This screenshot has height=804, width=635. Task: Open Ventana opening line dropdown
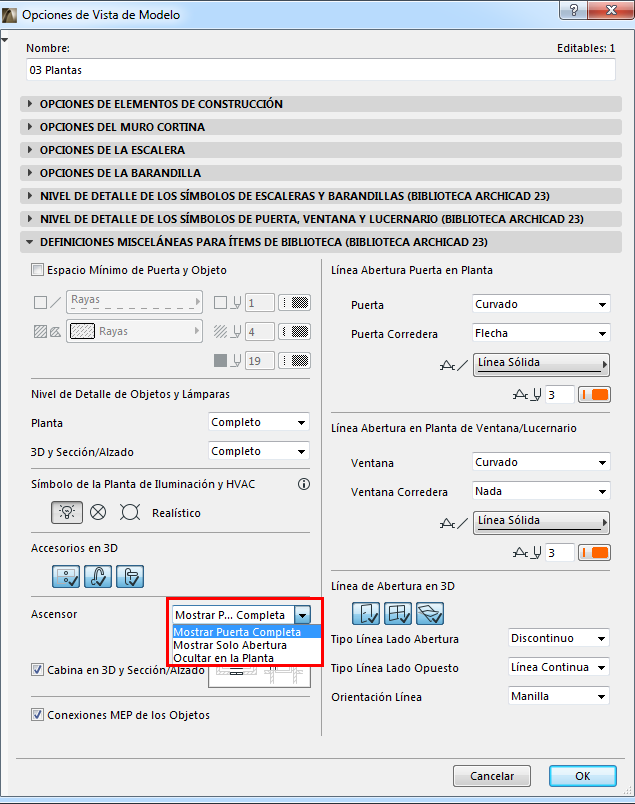click(541, 462)
